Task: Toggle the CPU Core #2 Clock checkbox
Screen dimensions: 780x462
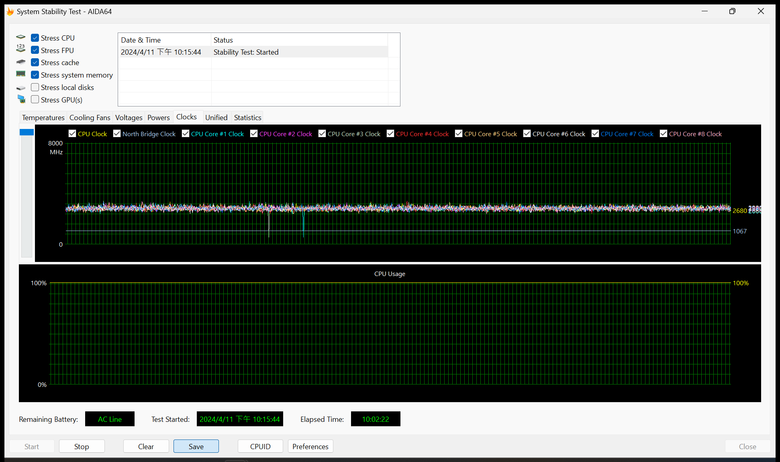Action: click(254, 134)
